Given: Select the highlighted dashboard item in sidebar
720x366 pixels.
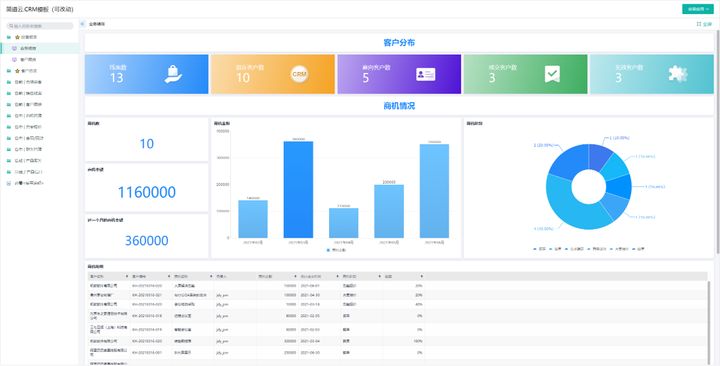Looking at the screenshot, I should click(40, 48).
